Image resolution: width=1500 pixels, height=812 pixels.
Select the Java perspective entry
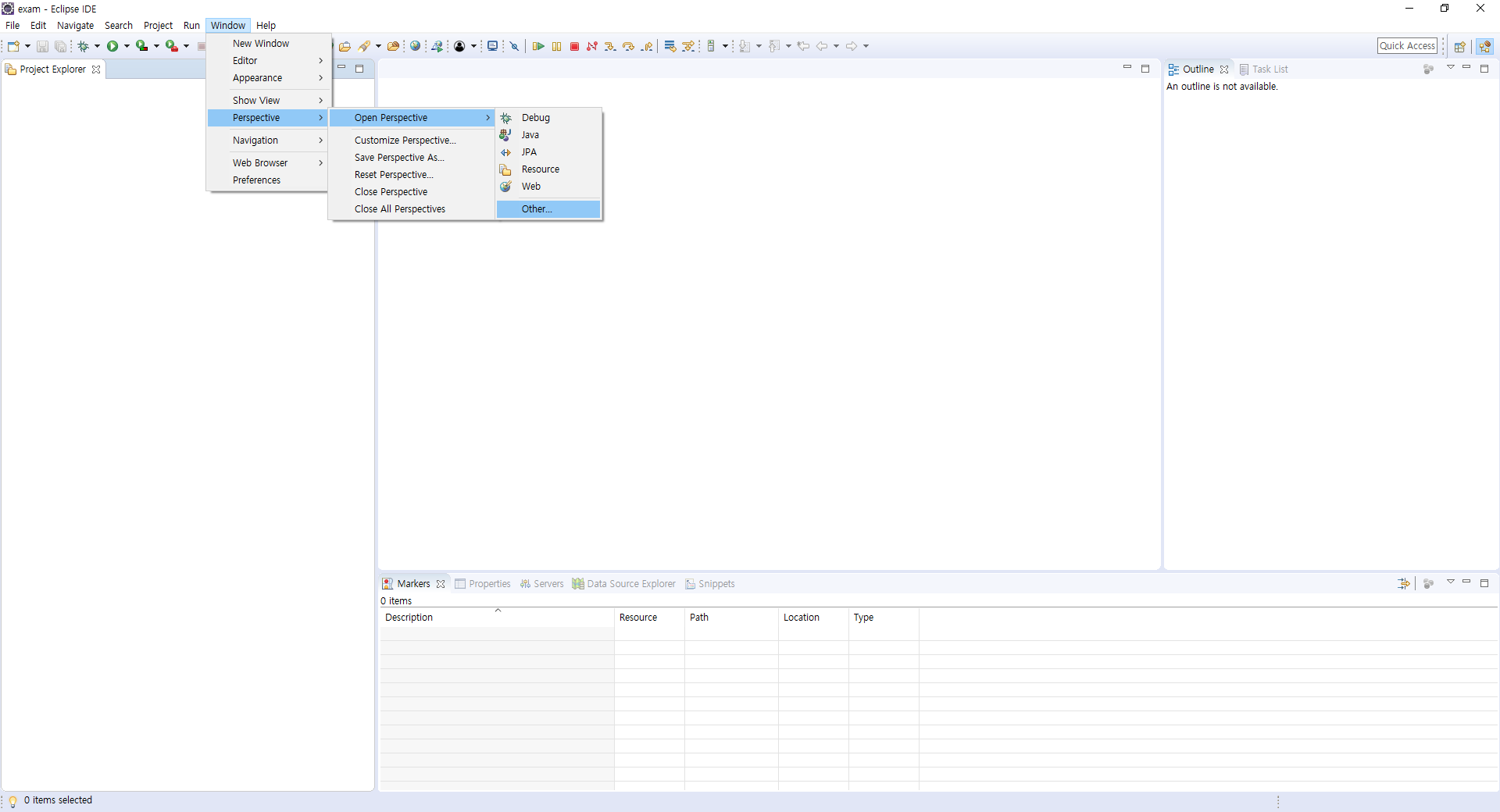pos(548,134)
